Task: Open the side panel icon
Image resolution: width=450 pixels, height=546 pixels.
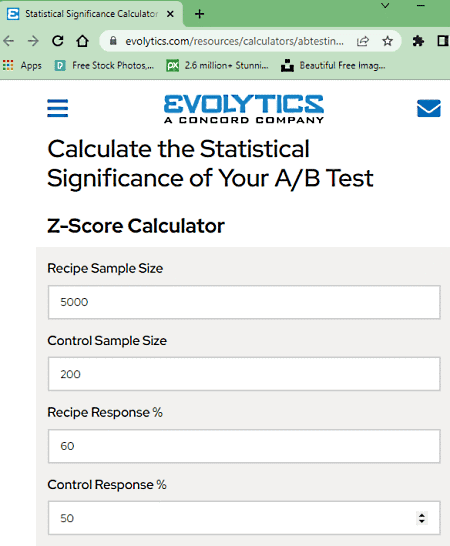Action: click(443, 41)
